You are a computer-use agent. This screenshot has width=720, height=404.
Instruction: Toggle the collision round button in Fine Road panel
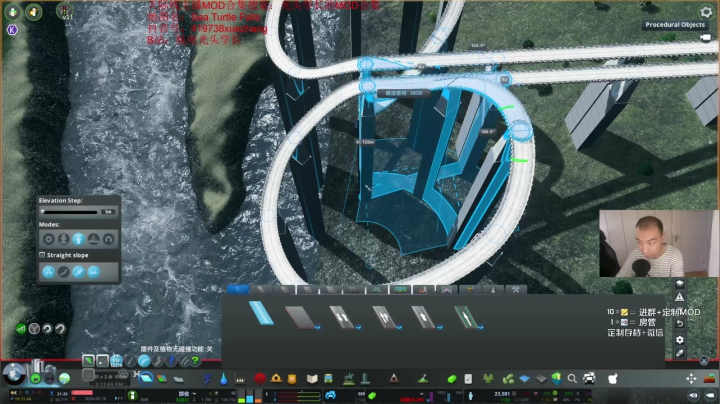[94, 272]
